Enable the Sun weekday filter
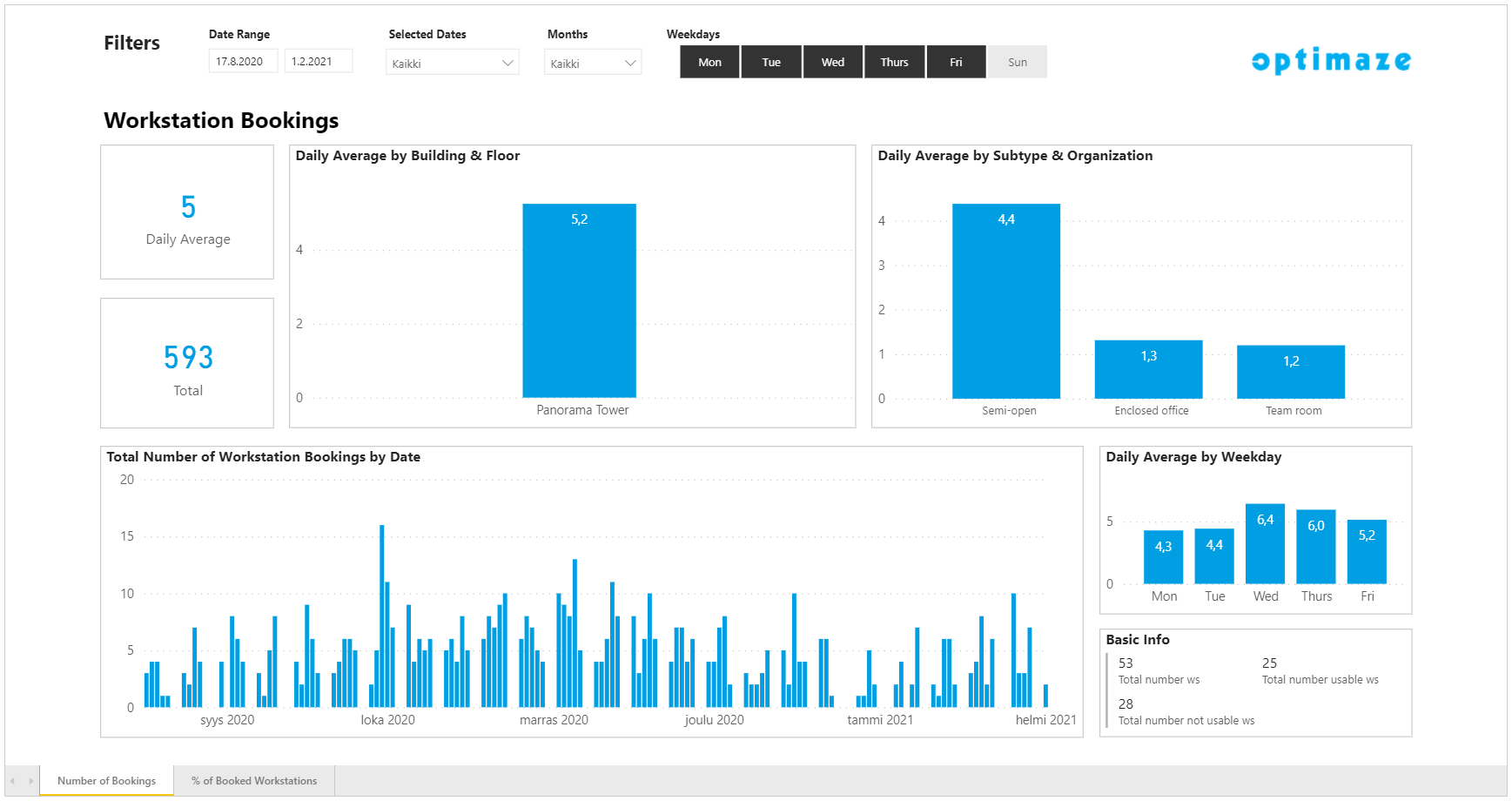 [1017, 63]
